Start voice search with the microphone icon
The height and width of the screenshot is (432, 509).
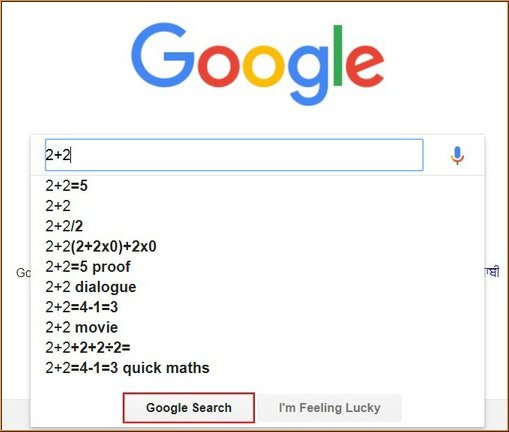457,156
